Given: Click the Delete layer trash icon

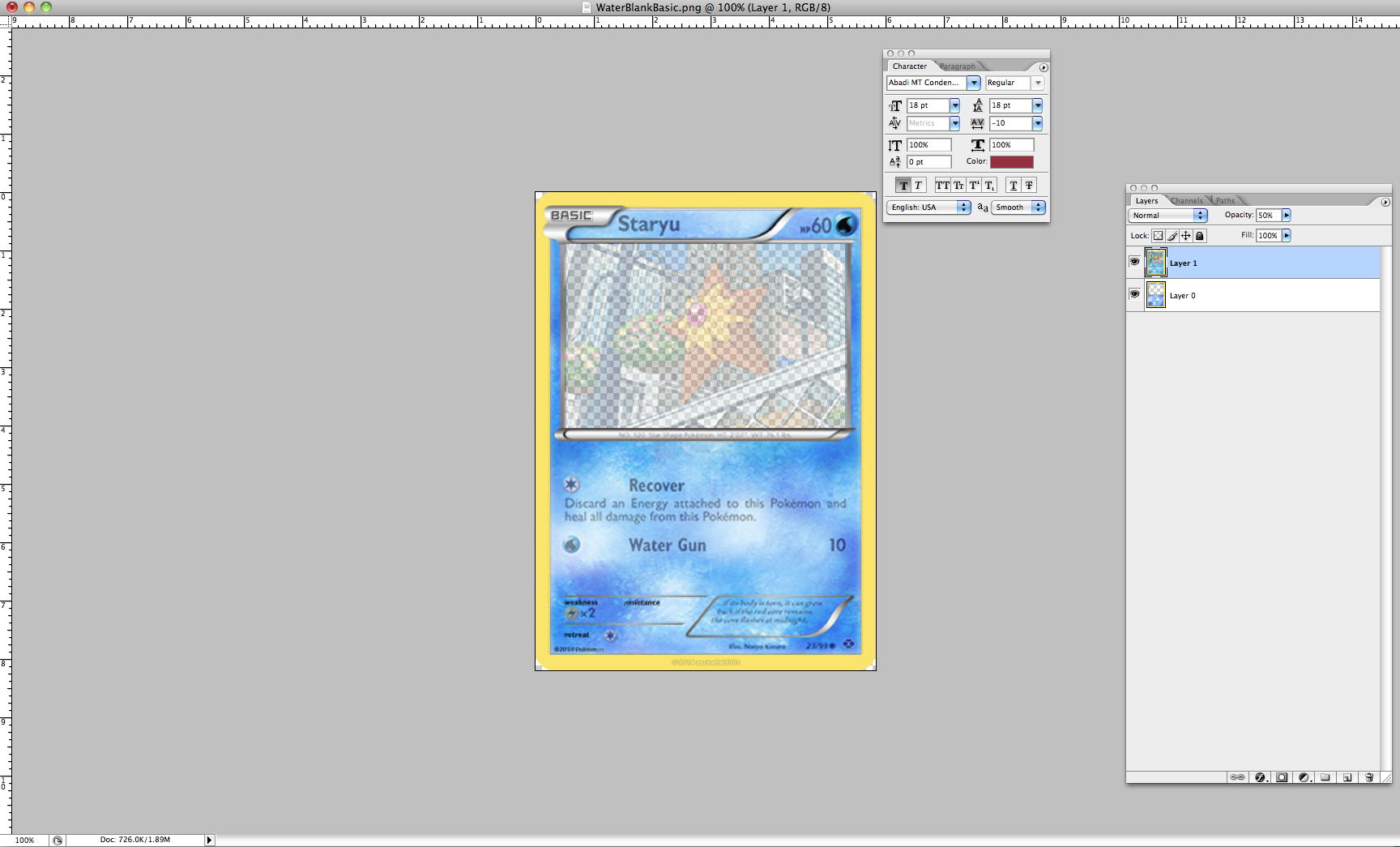Looking at the screenshot, I should point(1369,776).
